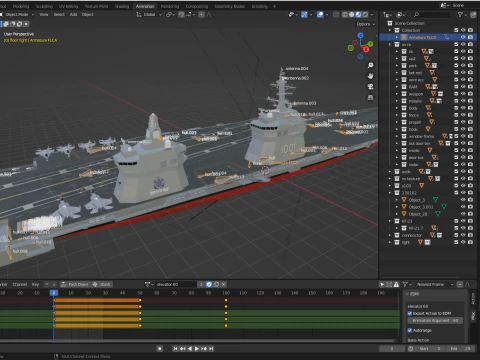The width and height of the screenshot is (480, 360).
Task: Click the new collection icon in outliner header
Action: pos(473,14)
